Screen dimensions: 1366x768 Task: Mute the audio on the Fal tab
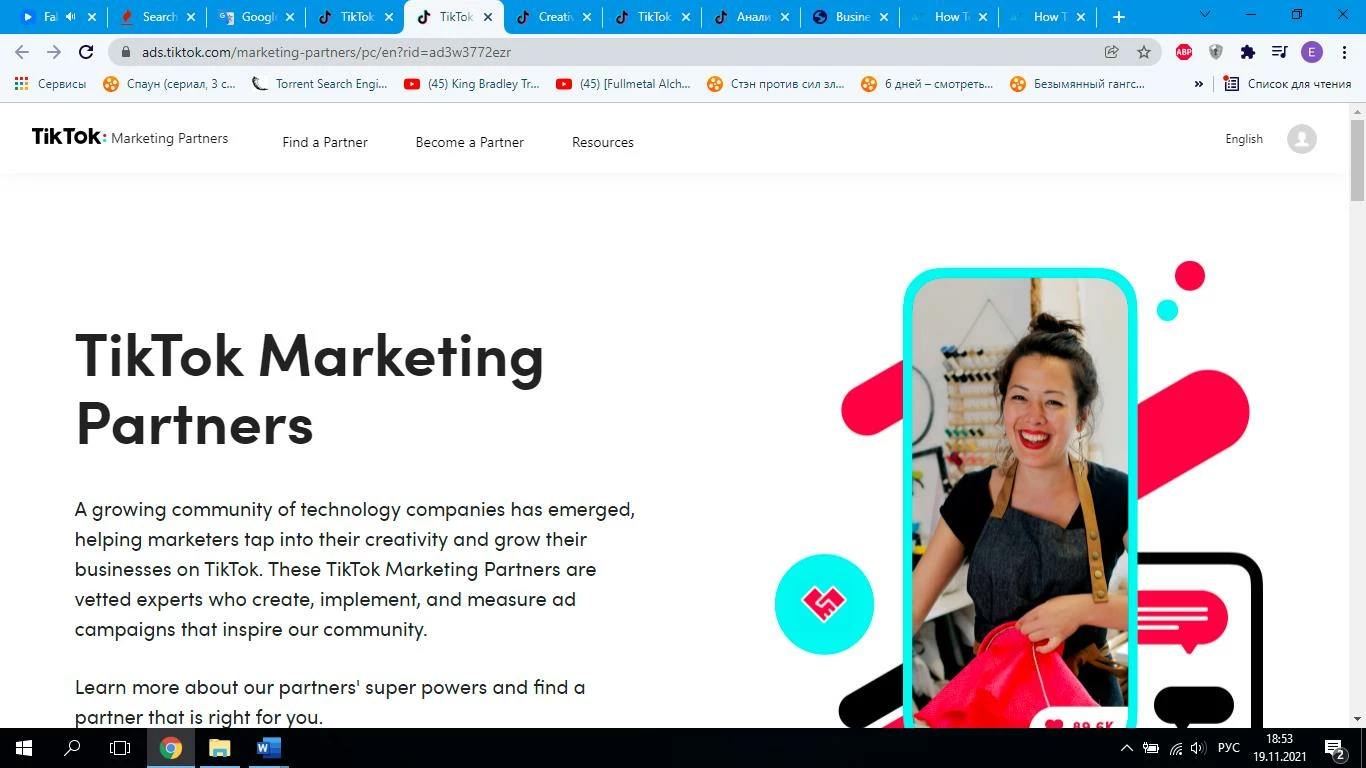[x=71, y=17]
